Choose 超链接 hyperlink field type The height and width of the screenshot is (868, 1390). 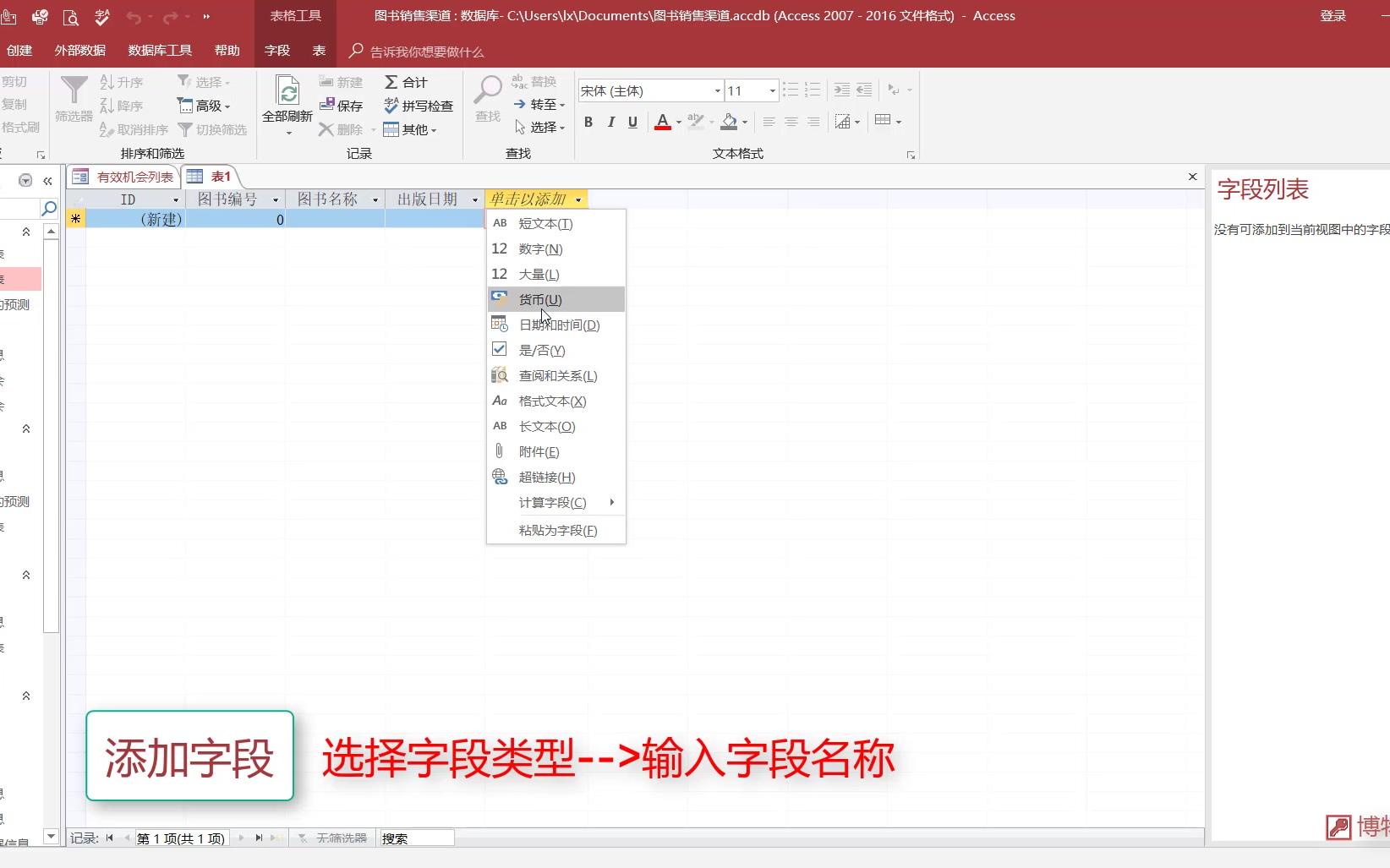click(x=556, y=477)
